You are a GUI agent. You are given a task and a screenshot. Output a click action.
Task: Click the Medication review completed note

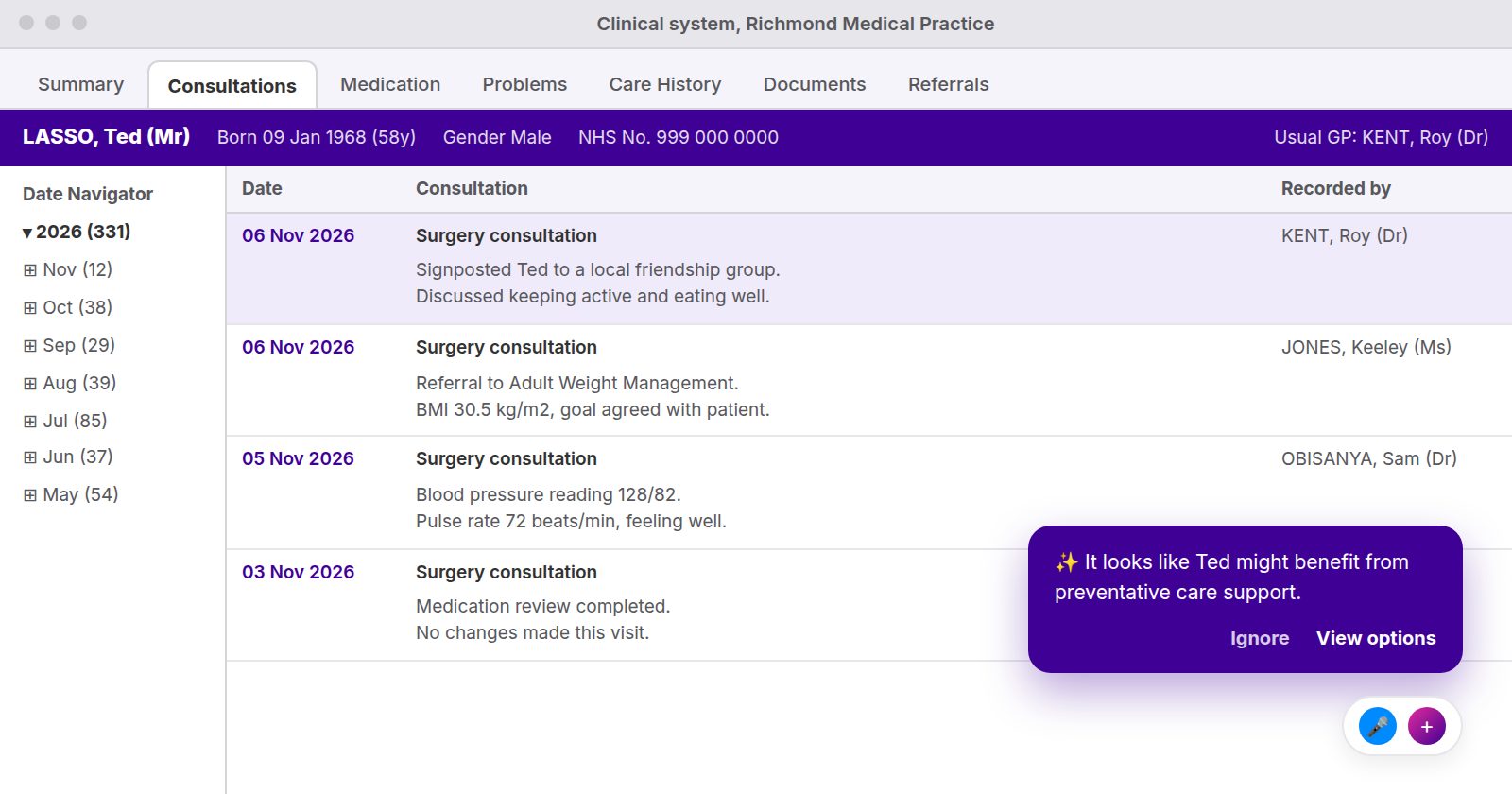543,606
